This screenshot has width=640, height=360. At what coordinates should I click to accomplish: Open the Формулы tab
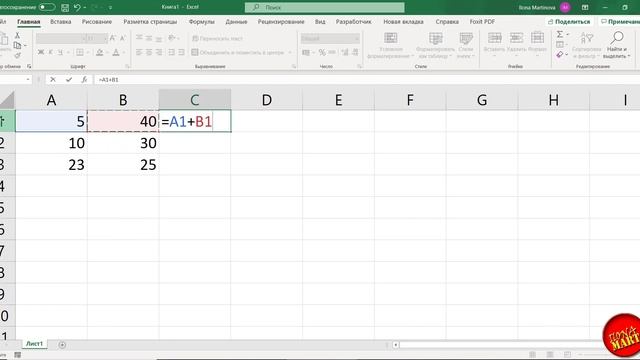(202, 22)
